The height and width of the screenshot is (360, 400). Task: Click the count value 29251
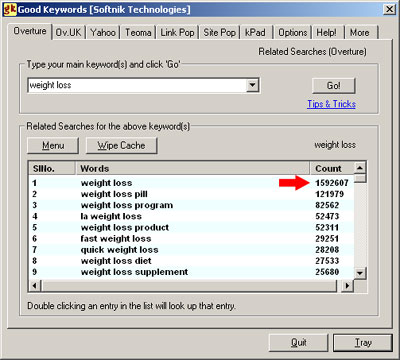click(x=327, y=239)
